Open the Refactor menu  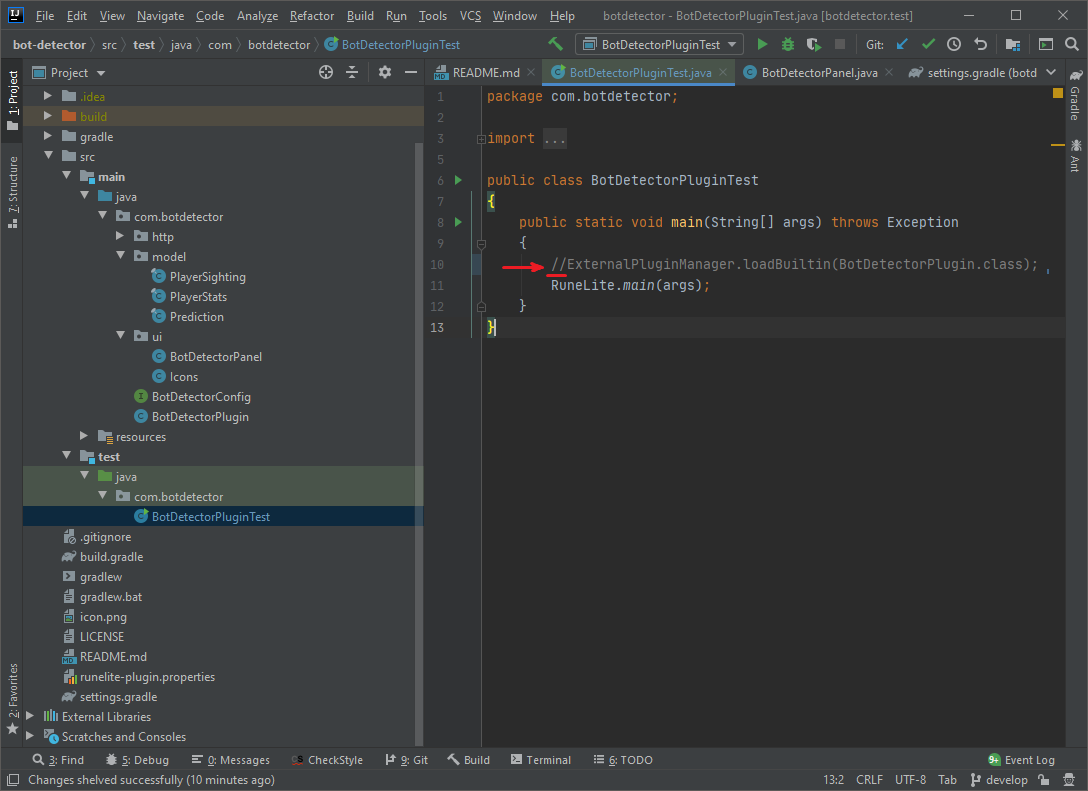tap(311, 16)
